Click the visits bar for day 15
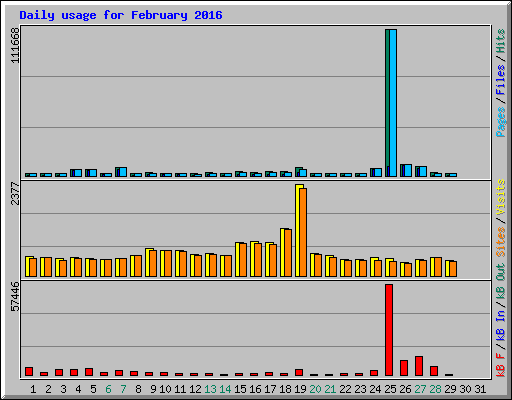The height and width of the screenshot is (400, 512). pyautogui.click(x=241, y=259)
